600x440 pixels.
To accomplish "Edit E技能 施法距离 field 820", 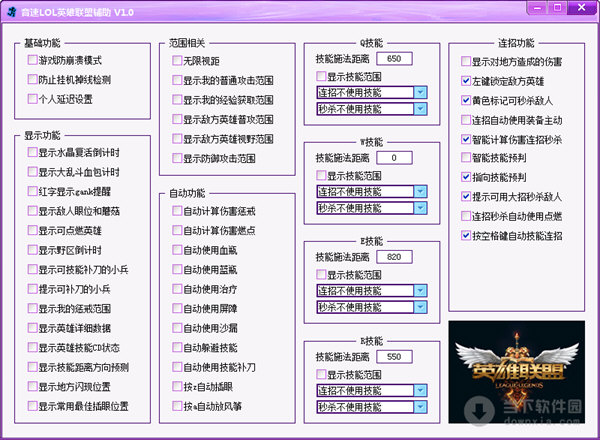I will [x=394, y=257].
